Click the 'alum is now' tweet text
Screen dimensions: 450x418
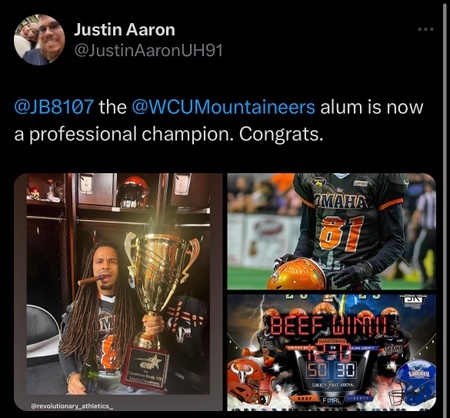coord(372,107)
